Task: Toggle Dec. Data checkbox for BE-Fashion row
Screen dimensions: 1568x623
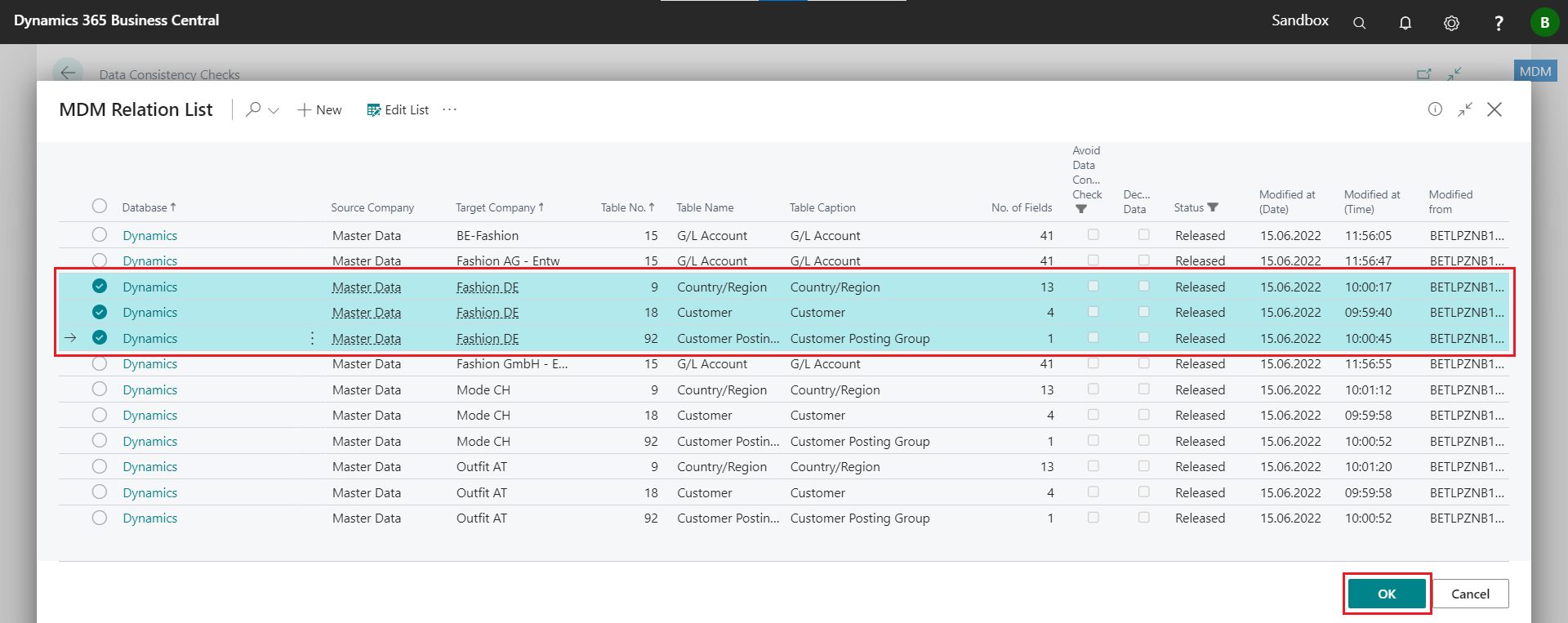Action: click(1143, 234)
